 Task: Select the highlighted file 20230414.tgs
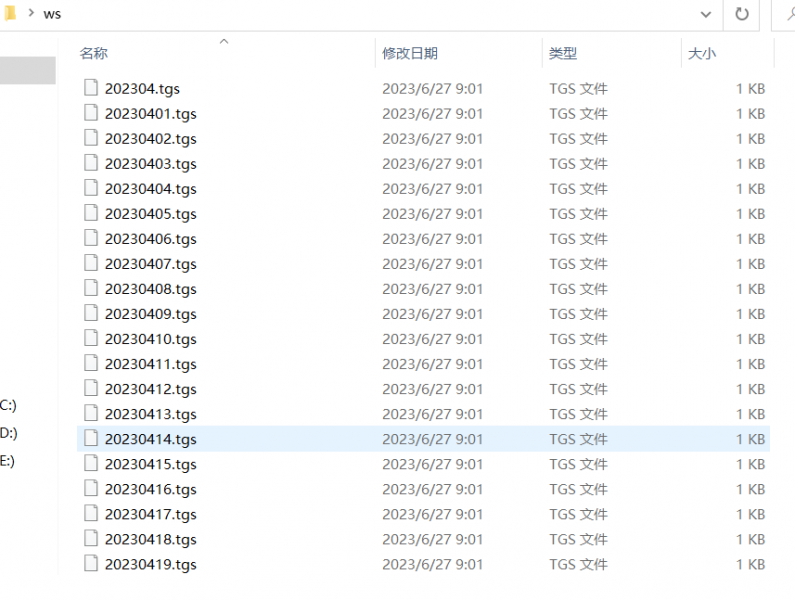coord(151,439)
